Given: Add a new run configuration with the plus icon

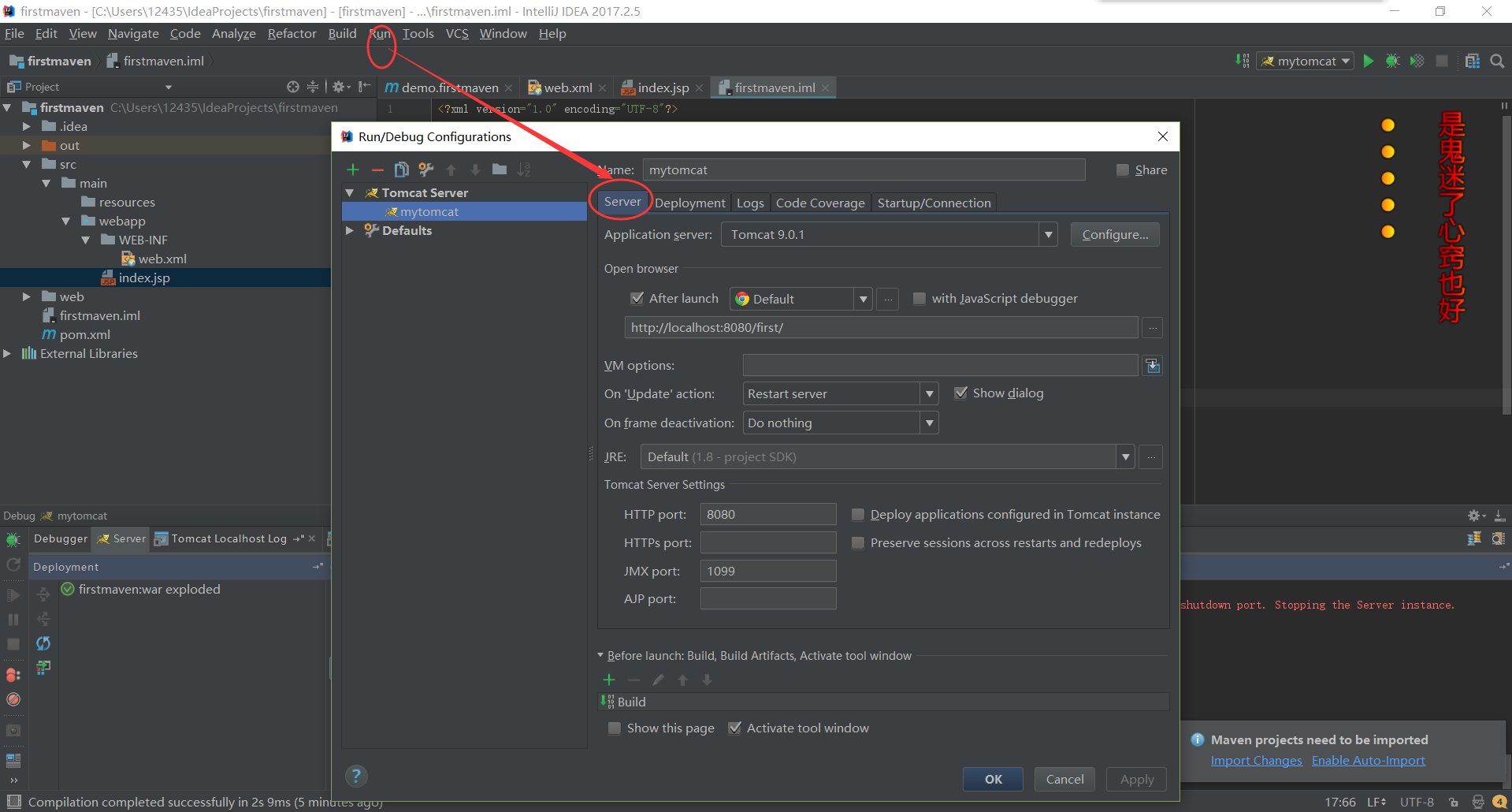Looking at the screenshot, I should (353, 169).
